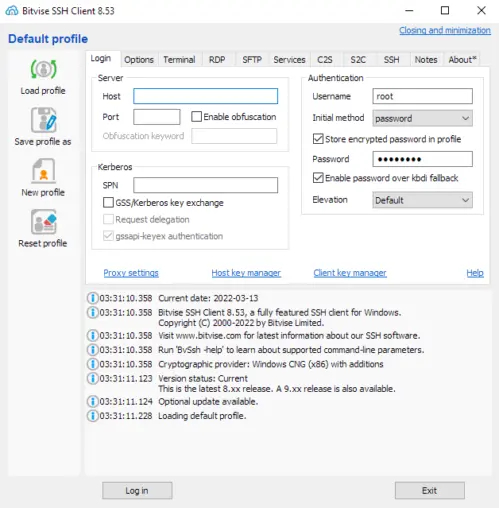The width and height of the screenshot is (499, 508).
Task: Click the Username field containing root
Action: [422, 96]
